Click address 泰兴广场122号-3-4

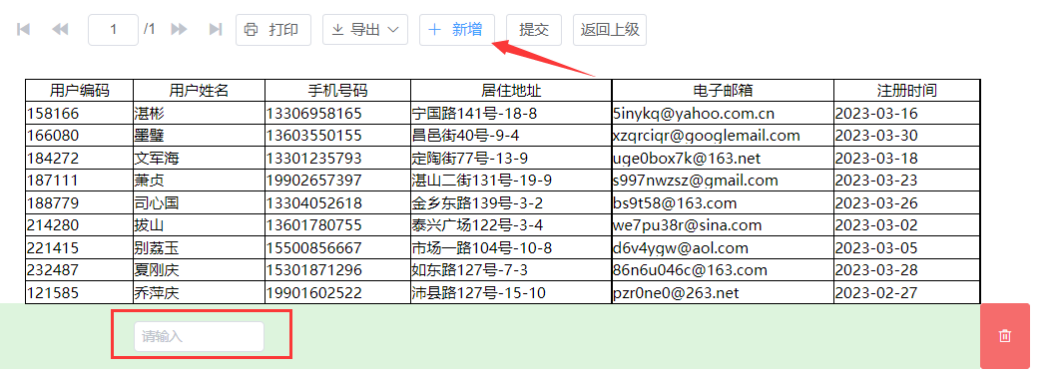tap(511, 225)
